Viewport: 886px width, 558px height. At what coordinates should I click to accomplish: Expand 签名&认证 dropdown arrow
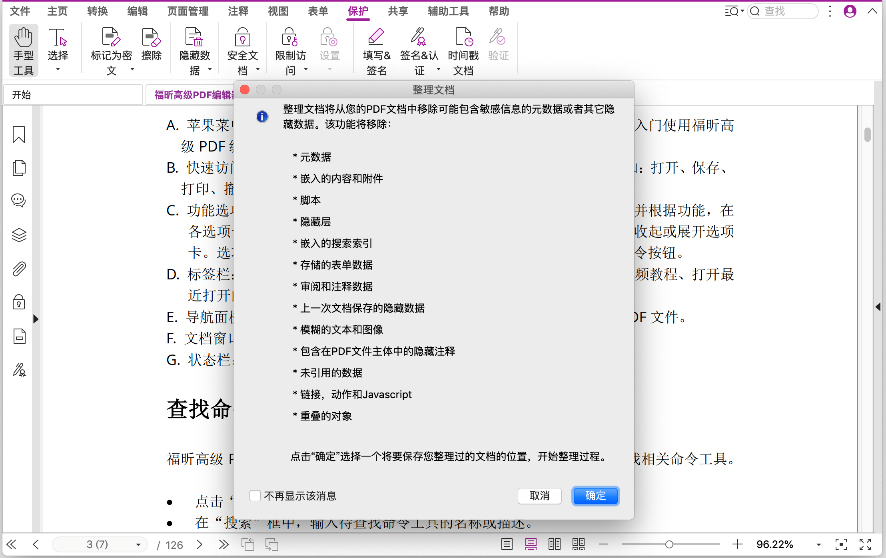[438, 69]
